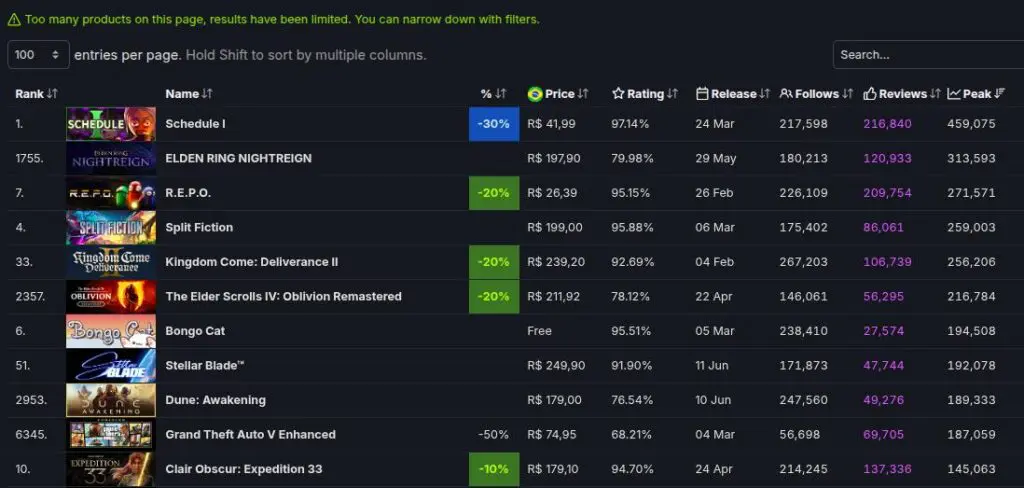The width and height of the screenshot is (1024, 488).
Task: Click -20% badge for Oblivion Remastered
Action: [x=494, y=297]
